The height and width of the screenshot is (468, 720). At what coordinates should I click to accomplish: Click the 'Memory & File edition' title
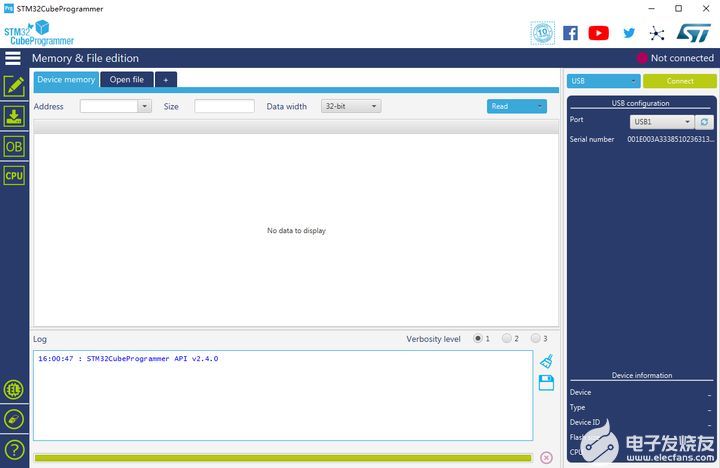point(85,58)
